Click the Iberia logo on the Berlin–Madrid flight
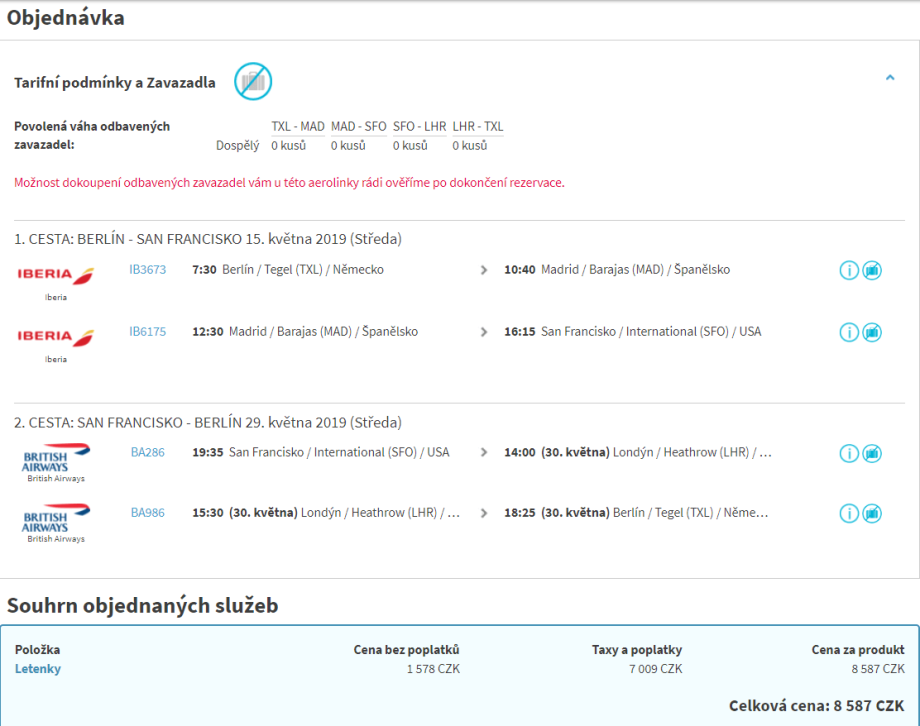The height and width of the screenshot is (726, 920). (56, 275)
